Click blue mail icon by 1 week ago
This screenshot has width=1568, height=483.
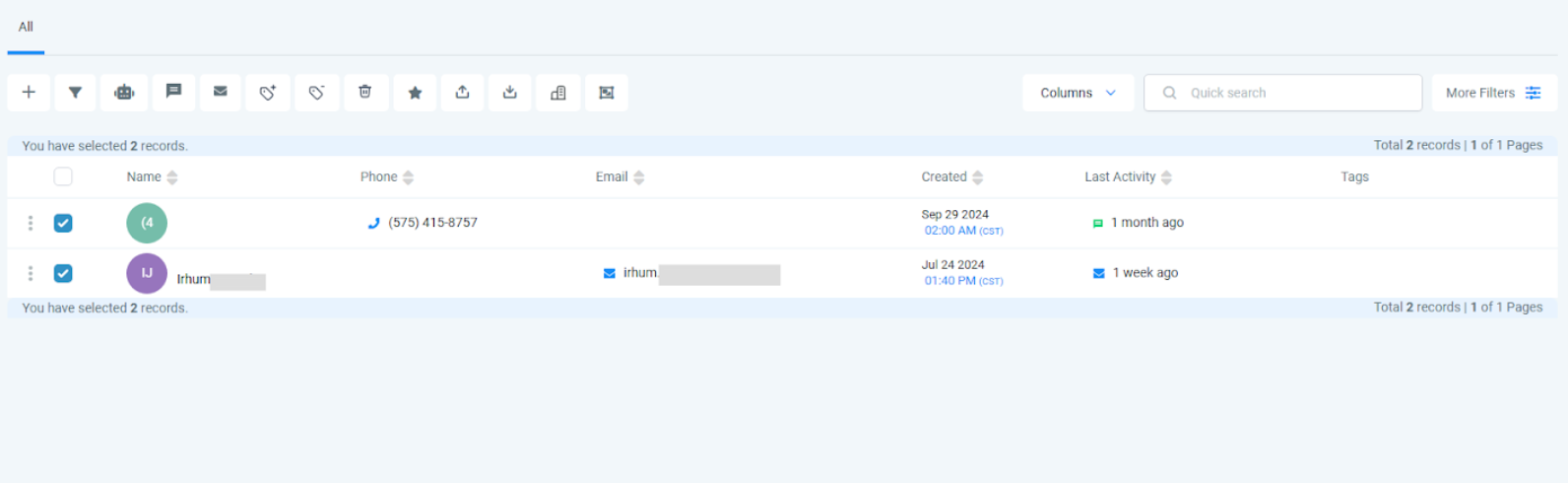point(1099,273)
